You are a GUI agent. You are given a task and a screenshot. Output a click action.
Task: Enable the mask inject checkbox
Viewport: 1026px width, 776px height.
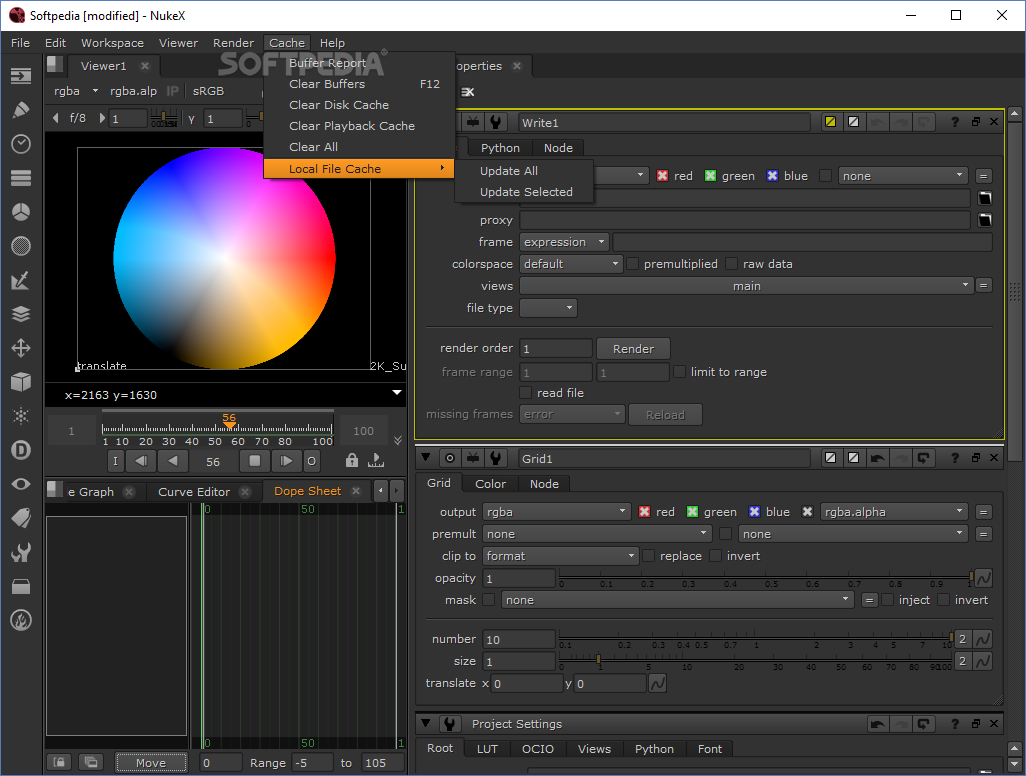(887, 599)
